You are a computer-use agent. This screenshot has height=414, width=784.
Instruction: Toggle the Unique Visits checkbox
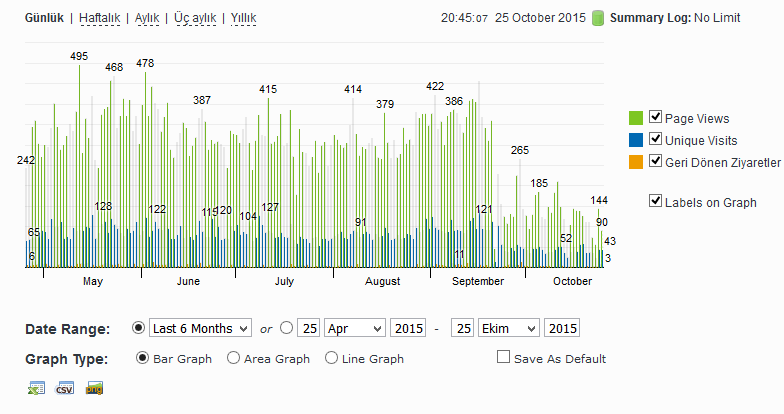coord(655,138)
